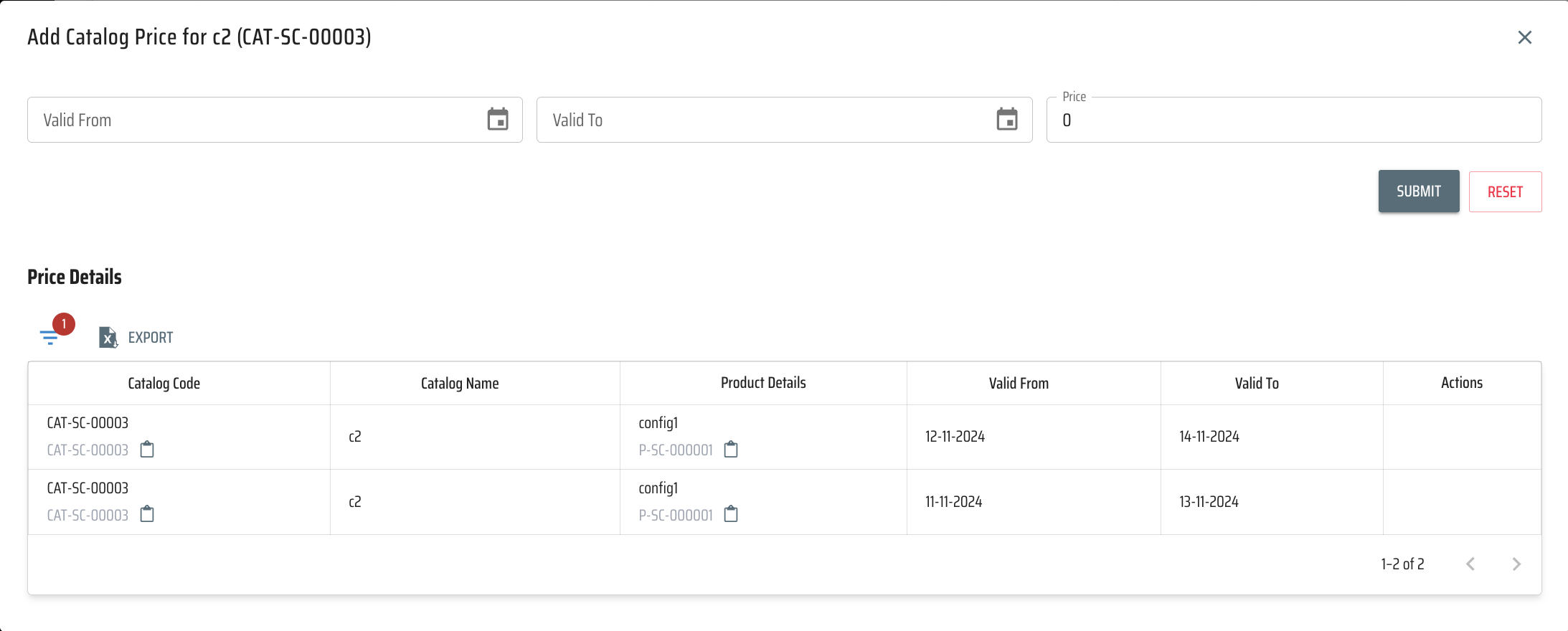Open the table filter icon with badge

[x=49, y=336]
